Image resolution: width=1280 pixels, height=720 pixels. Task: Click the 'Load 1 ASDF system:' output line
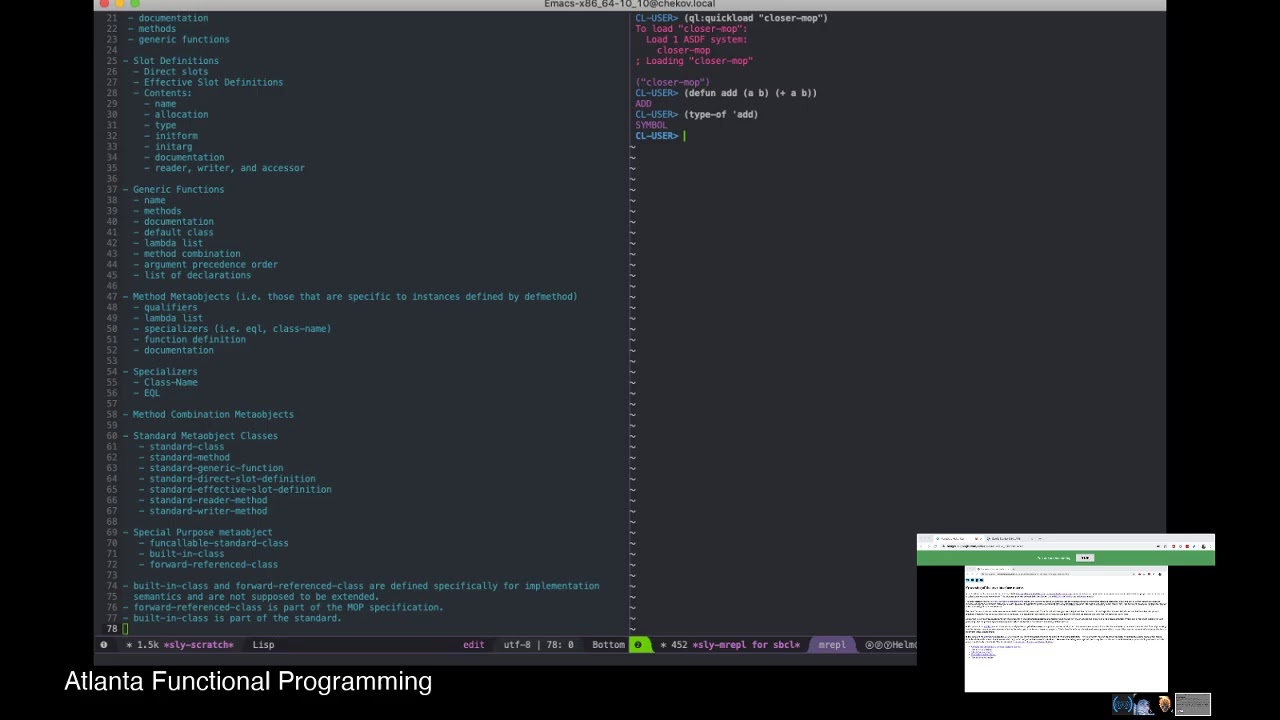coord(696,40)
